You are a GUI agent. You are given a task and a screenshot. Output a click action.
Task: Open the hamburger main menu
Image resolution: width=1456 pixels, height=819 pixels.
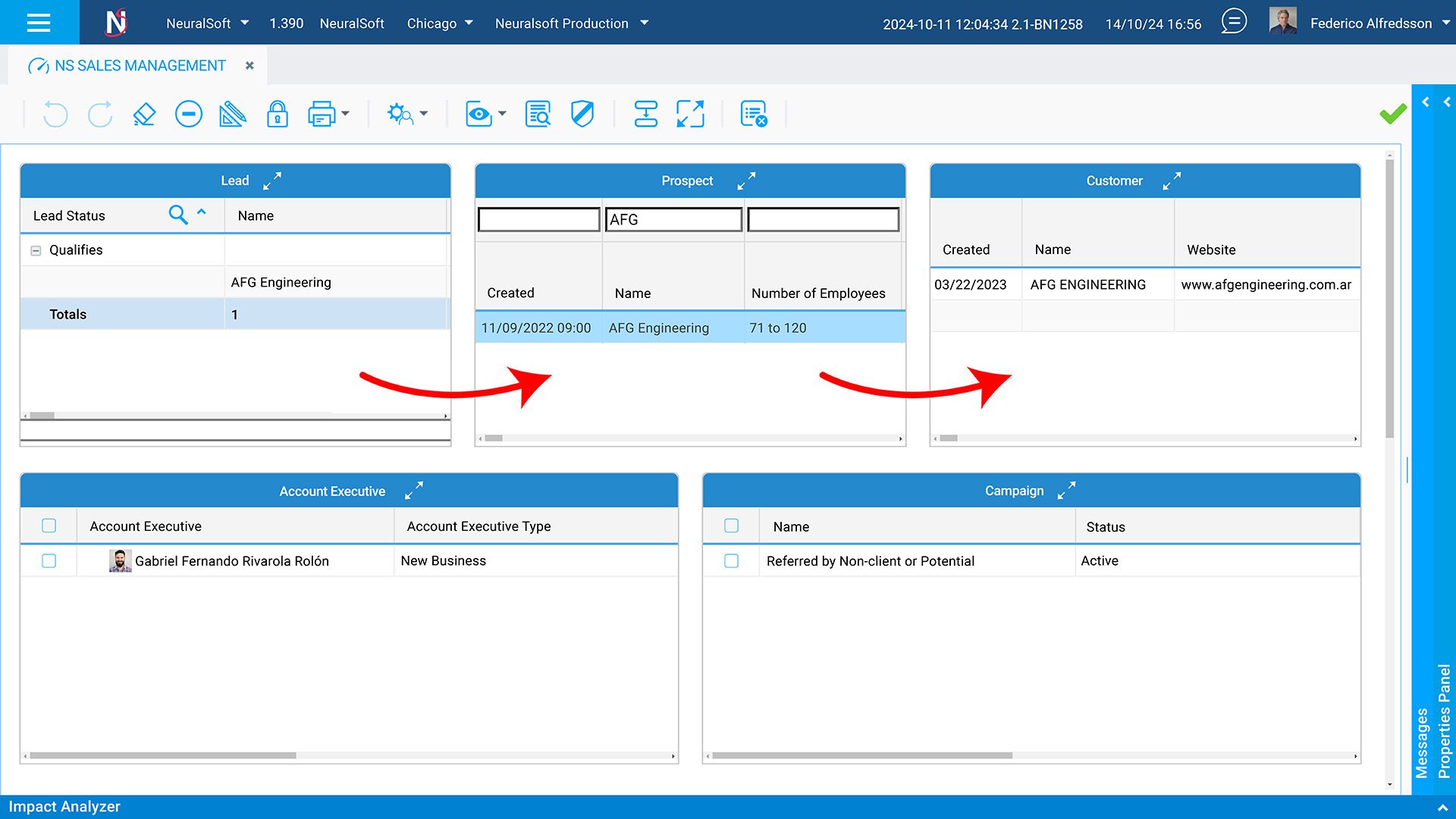tap(39, 23)
